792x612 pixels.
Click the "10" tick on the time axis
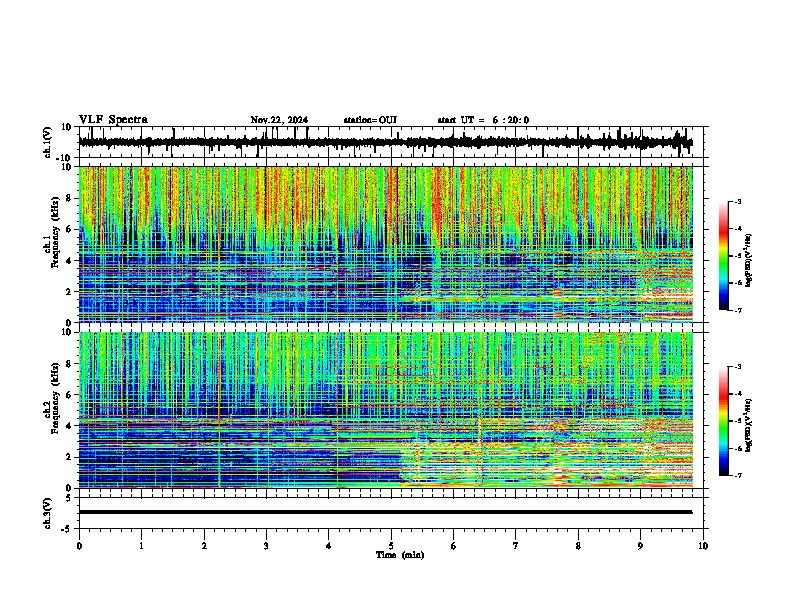703,546
